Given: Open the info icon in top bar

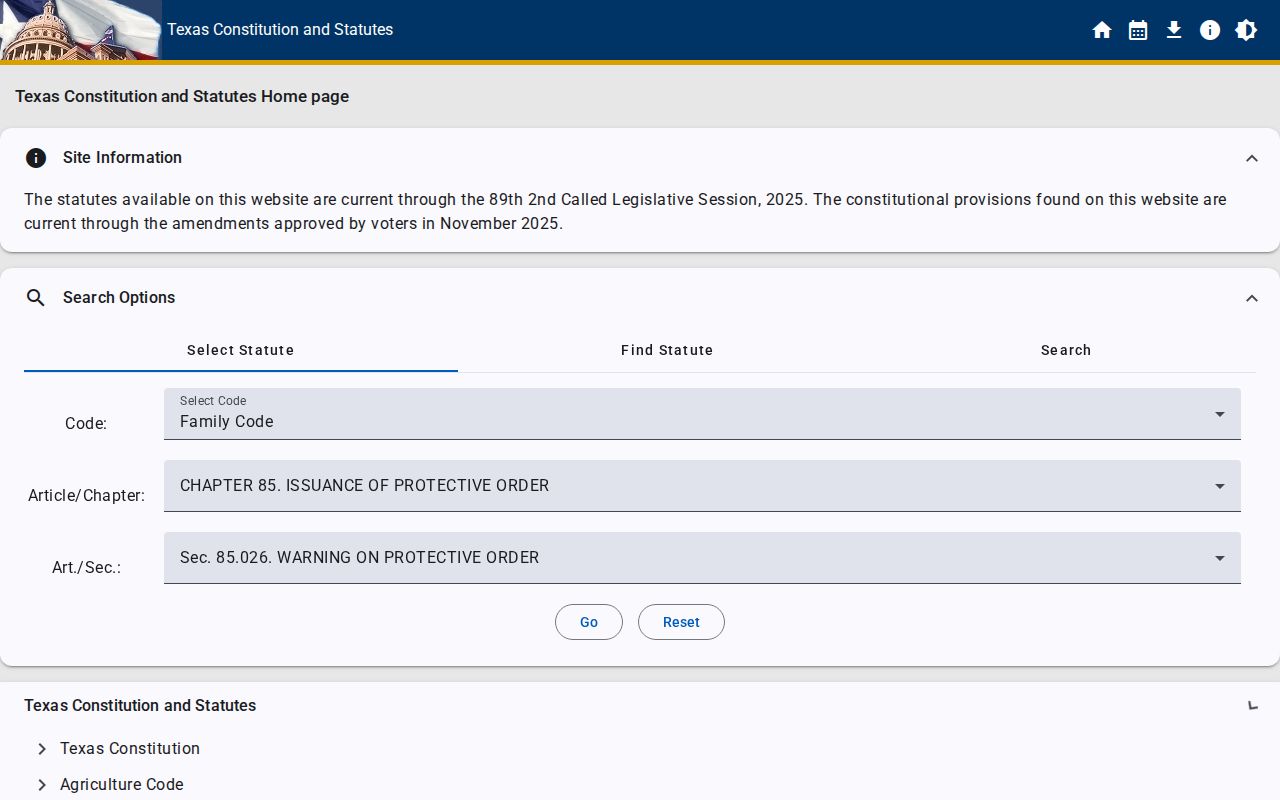Looking at the screenshot, I should 1210,30.
